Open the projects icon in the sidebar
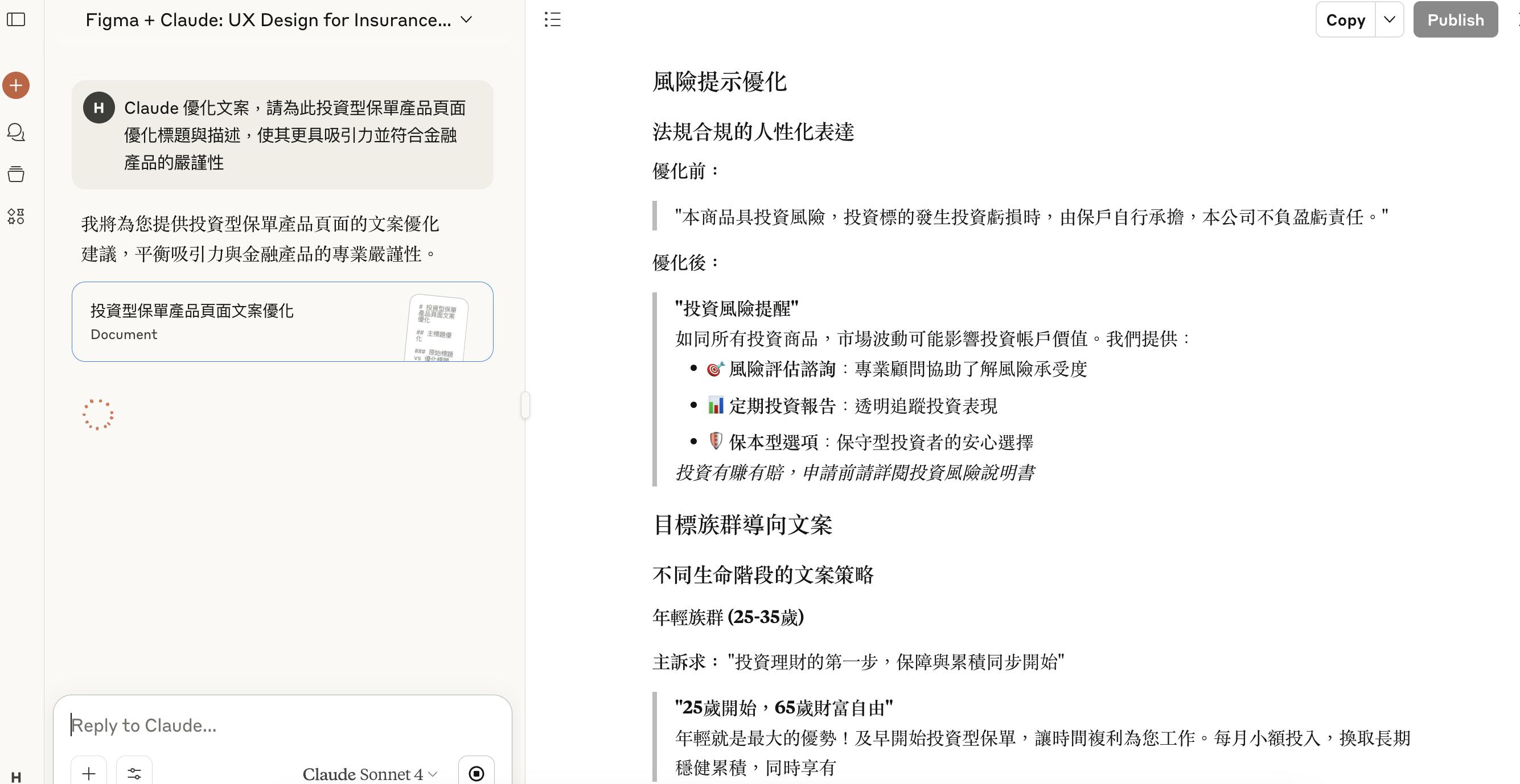 click(16, 174)
